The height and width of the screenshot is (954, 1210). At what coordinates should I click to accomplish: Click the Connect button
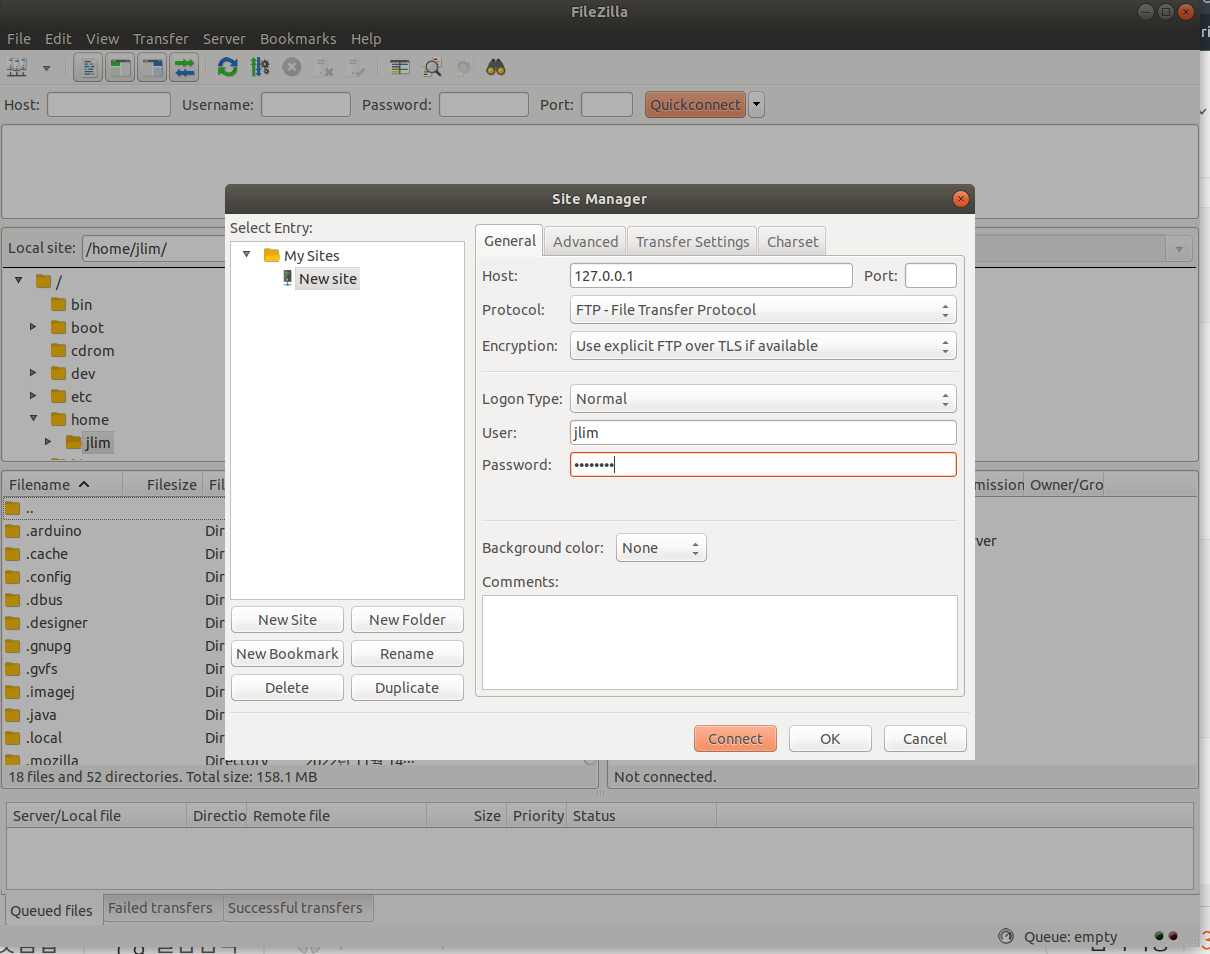coord(735,739)
